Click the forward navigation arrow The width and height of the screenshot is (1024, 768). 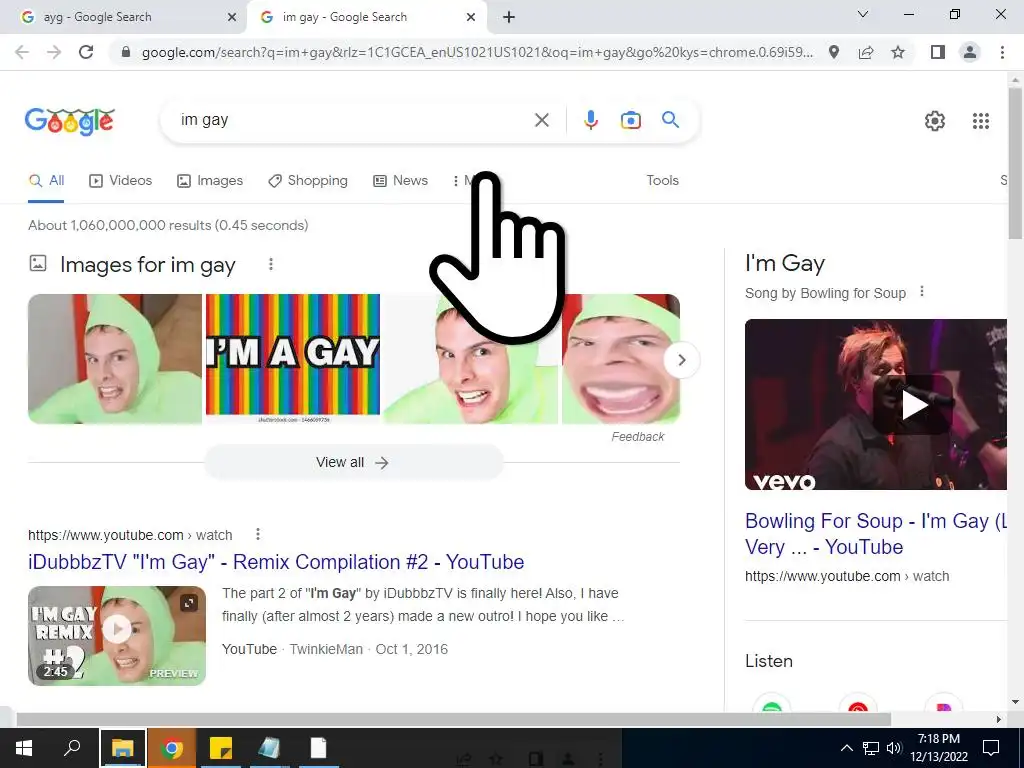coord(54,52)
